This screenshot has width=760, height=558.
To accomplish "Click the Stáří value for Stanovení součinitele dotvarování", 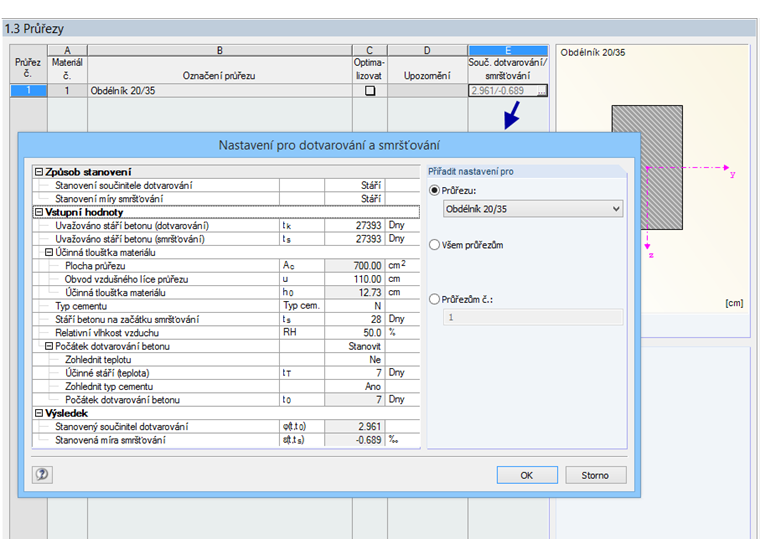I will point(355,186).
